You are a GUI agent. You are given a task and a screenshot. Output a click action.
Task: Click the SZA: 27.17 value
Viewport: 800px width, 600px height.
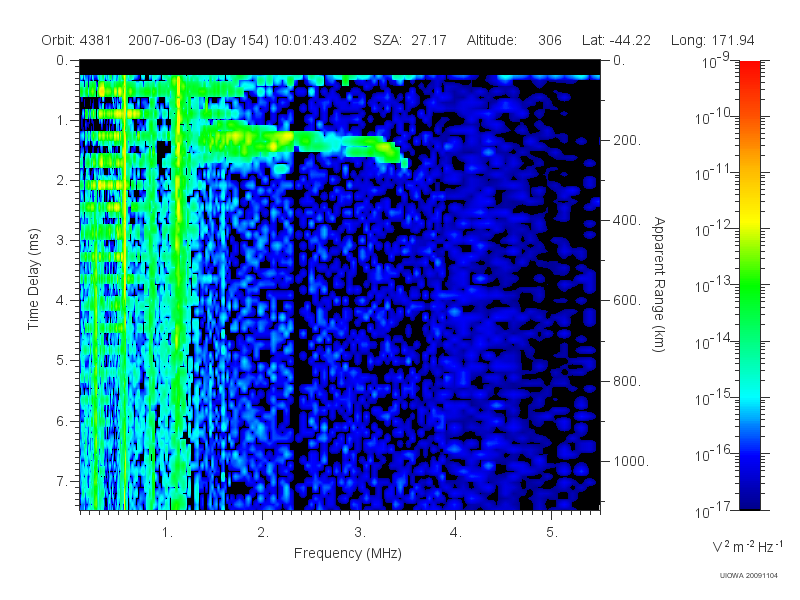tap(410, 40)
